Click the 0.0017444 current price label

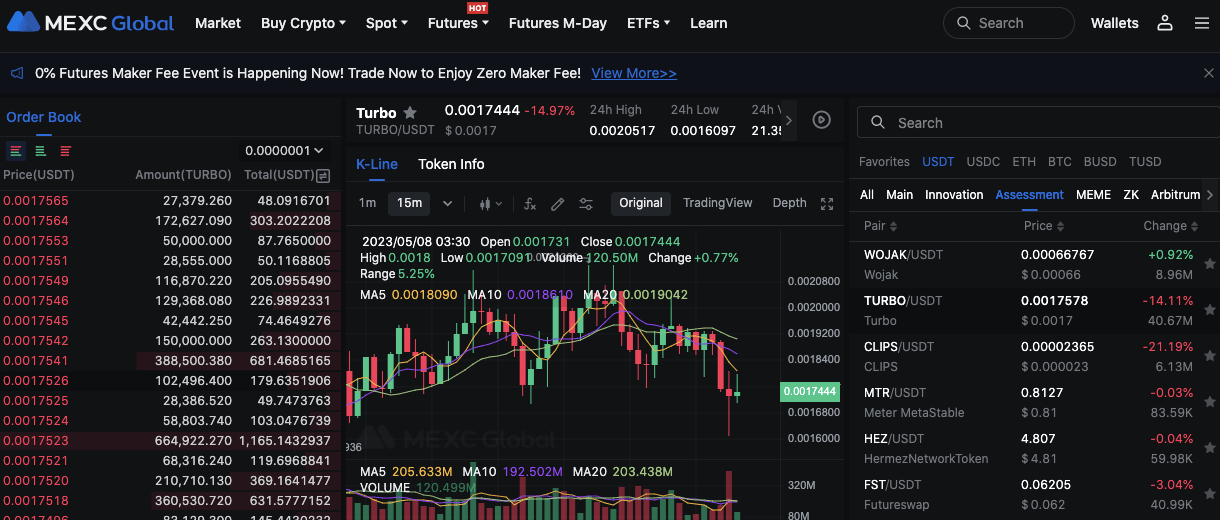[808, 391]
